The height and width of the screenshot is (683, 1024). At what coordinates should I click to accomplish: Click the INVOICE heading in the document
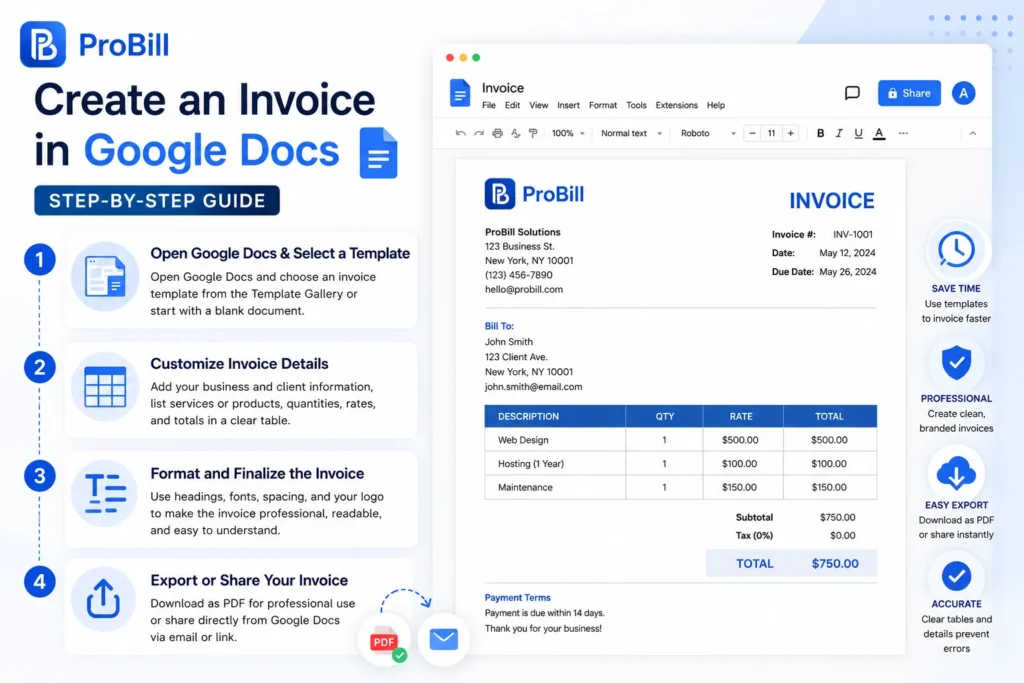pos(831,200)
